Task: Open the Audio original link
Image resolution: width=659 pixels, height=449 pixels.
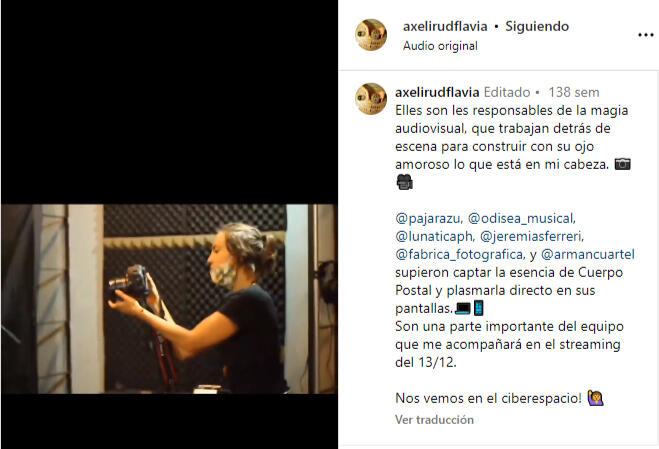Action: [440, 46]
